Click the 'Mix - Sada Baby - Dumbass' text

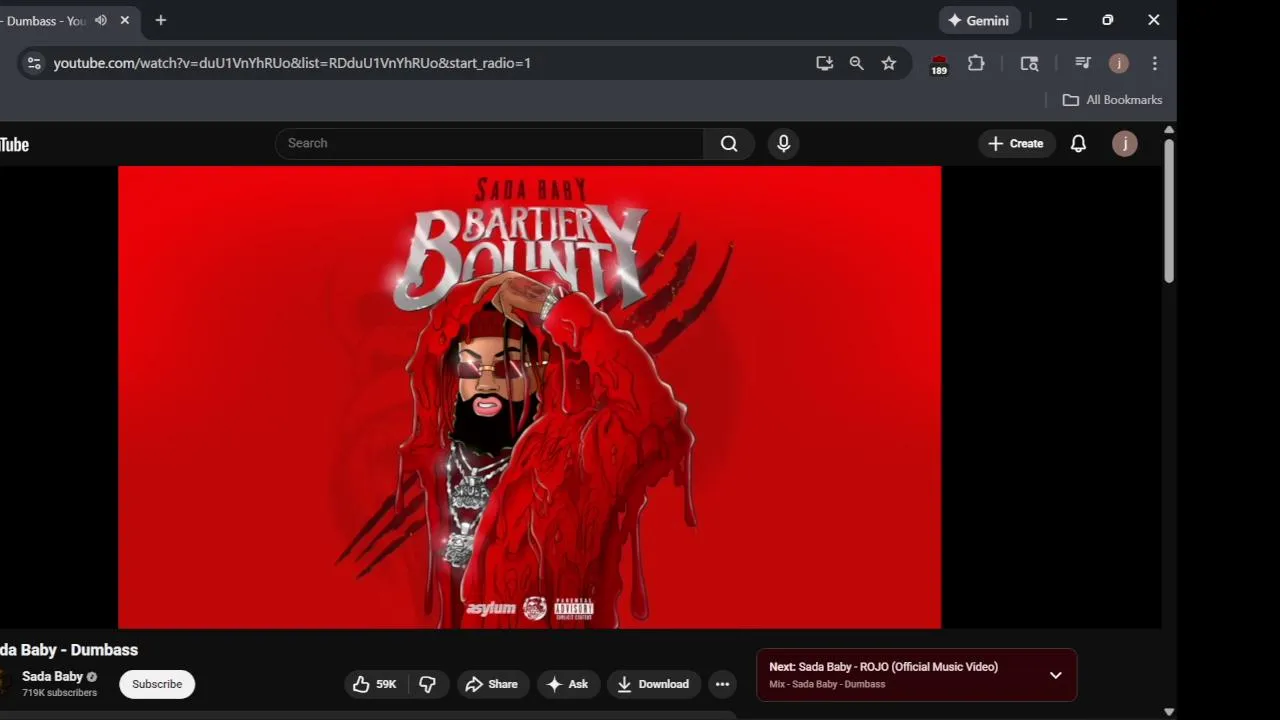pos(827,684)
